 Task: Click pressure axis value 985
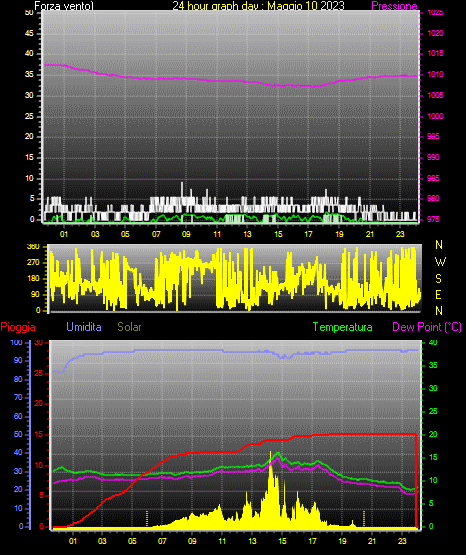point(433,178)
